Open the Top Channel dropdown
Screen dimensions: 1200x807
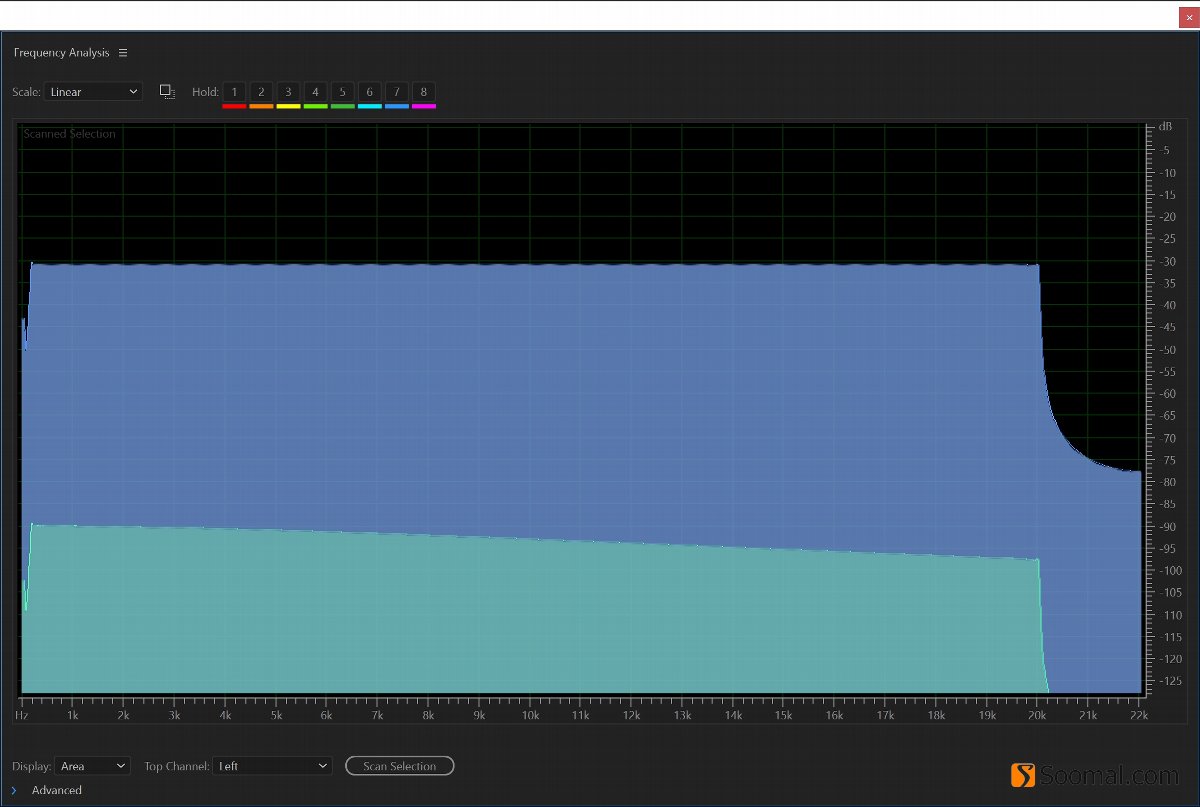pyautogui.click(x=273, y=766)
